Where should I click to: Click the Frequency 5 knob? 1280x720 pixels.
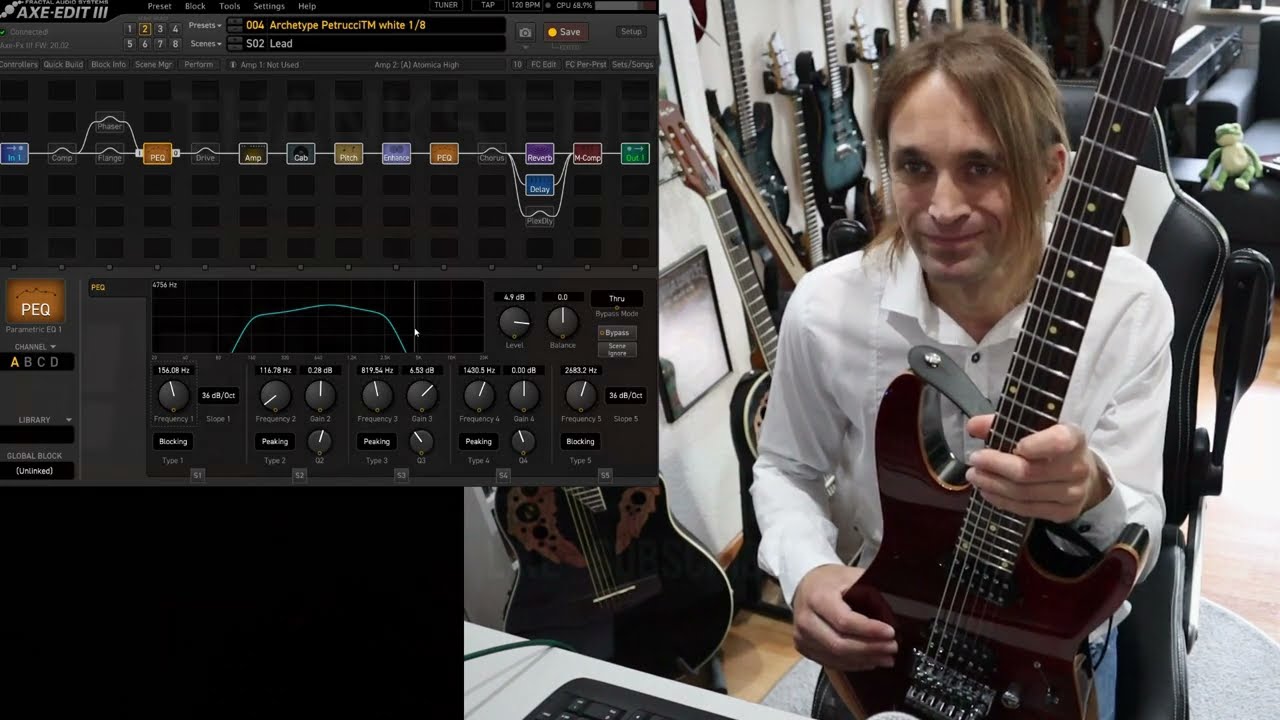(581, 396)
